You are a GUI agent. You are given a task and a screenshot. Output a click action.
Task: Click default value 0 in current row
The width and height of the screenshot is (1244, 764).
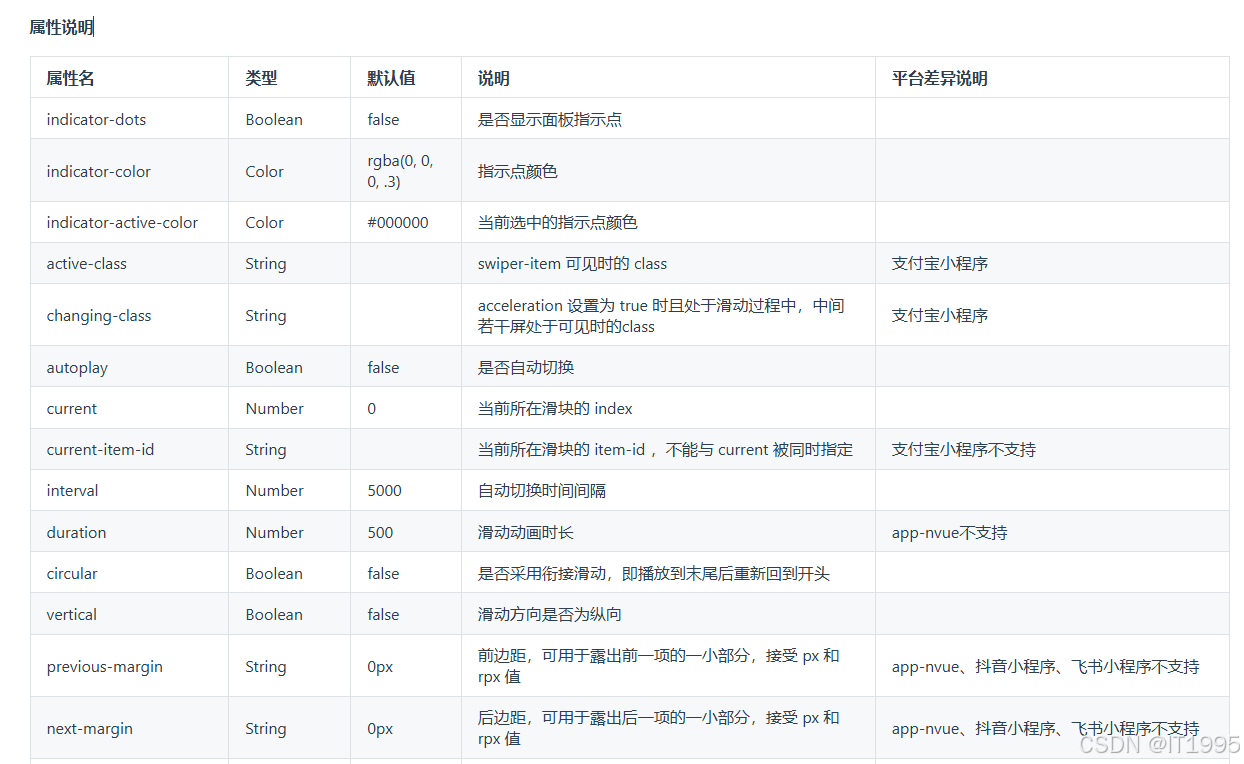(x=372, y=408)
